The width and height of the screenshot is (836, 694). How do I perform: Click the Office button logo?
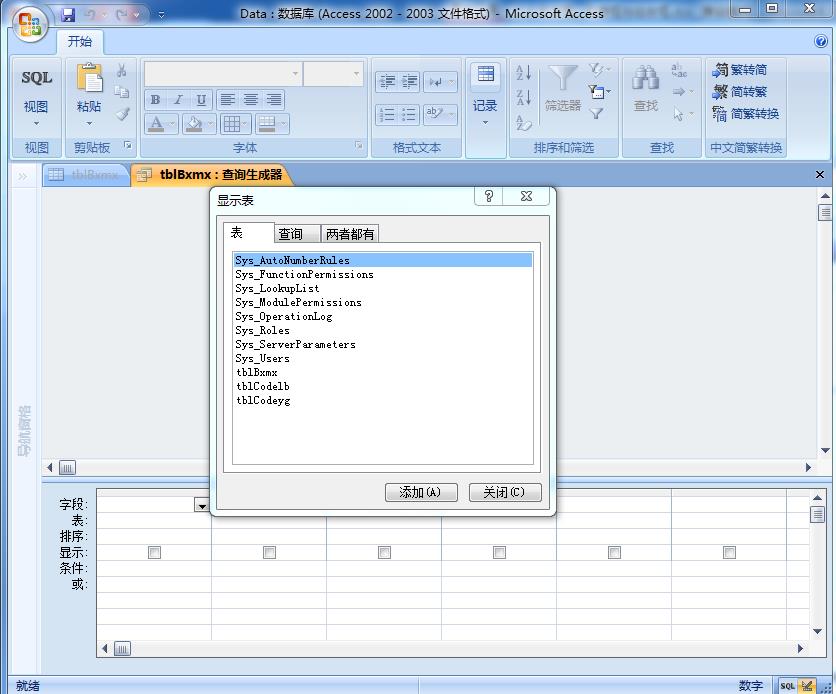click(29, 23)
